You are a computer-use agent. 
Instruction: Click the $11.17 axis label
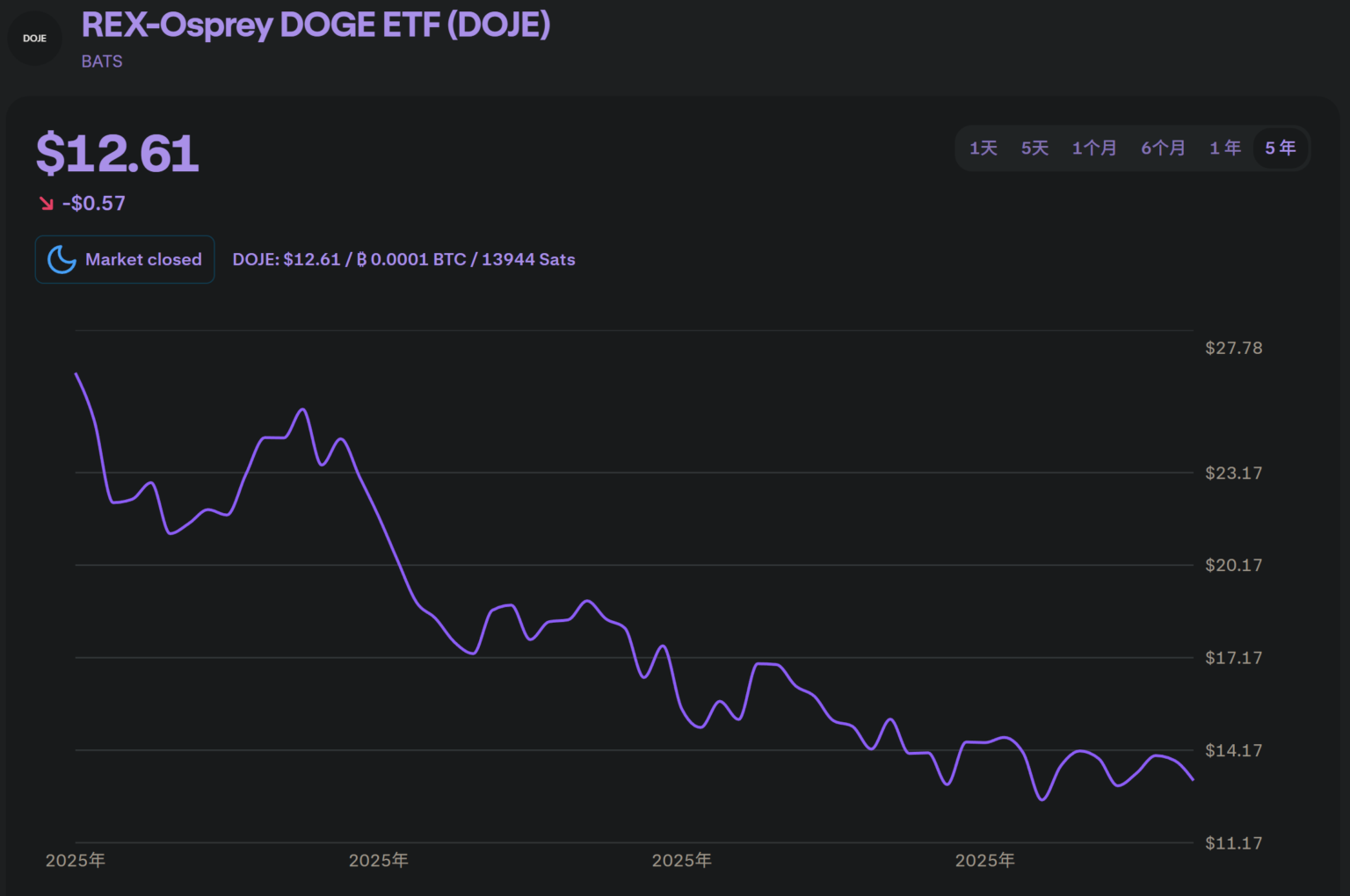tap(1233, 842)
